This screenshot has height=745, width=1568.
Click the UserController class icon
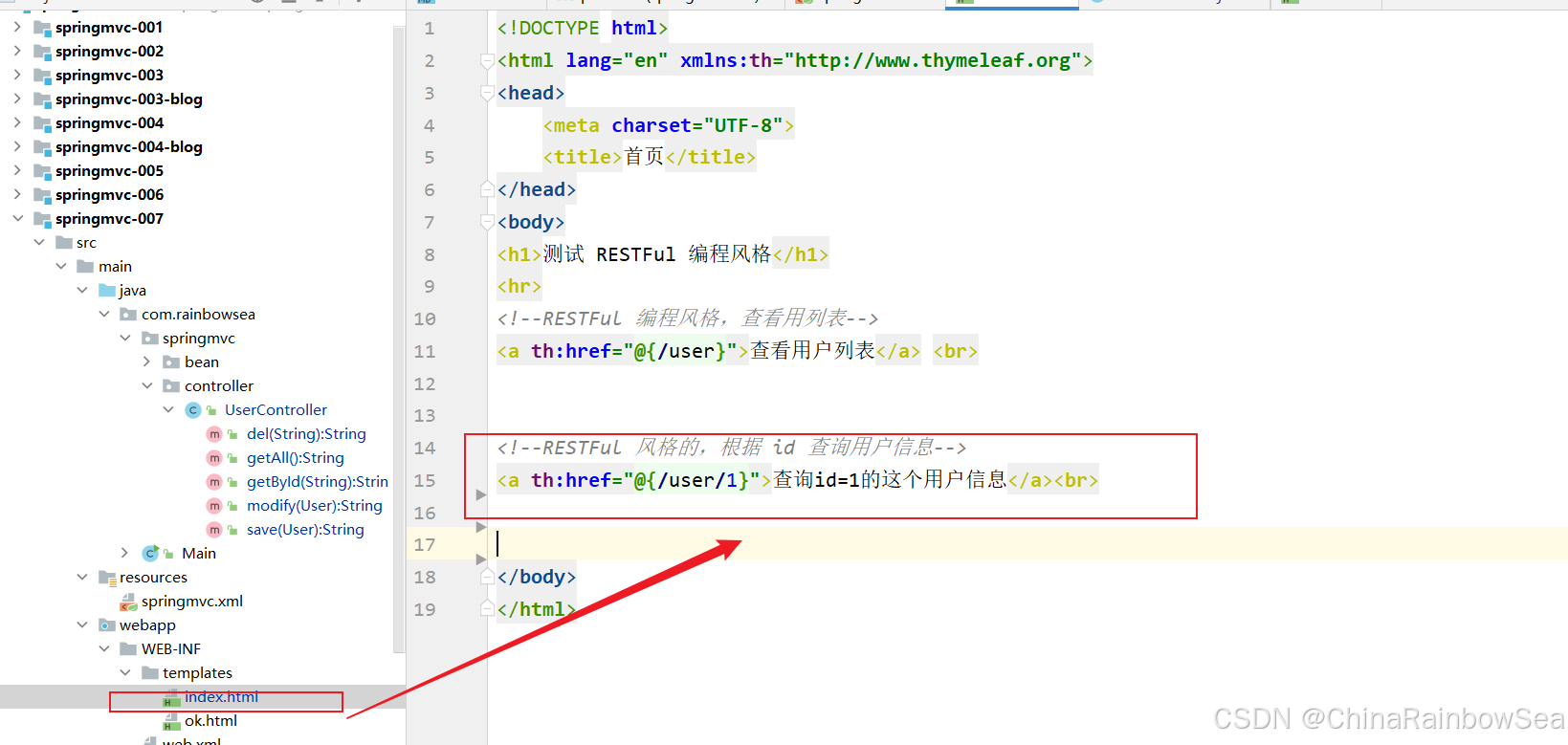point(193,409)
